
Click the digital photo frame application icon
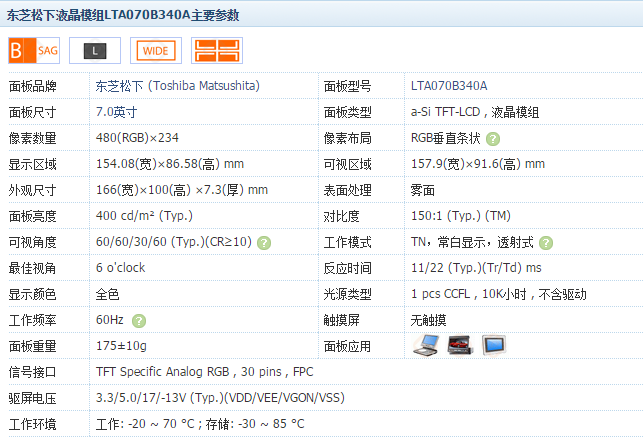495,345
